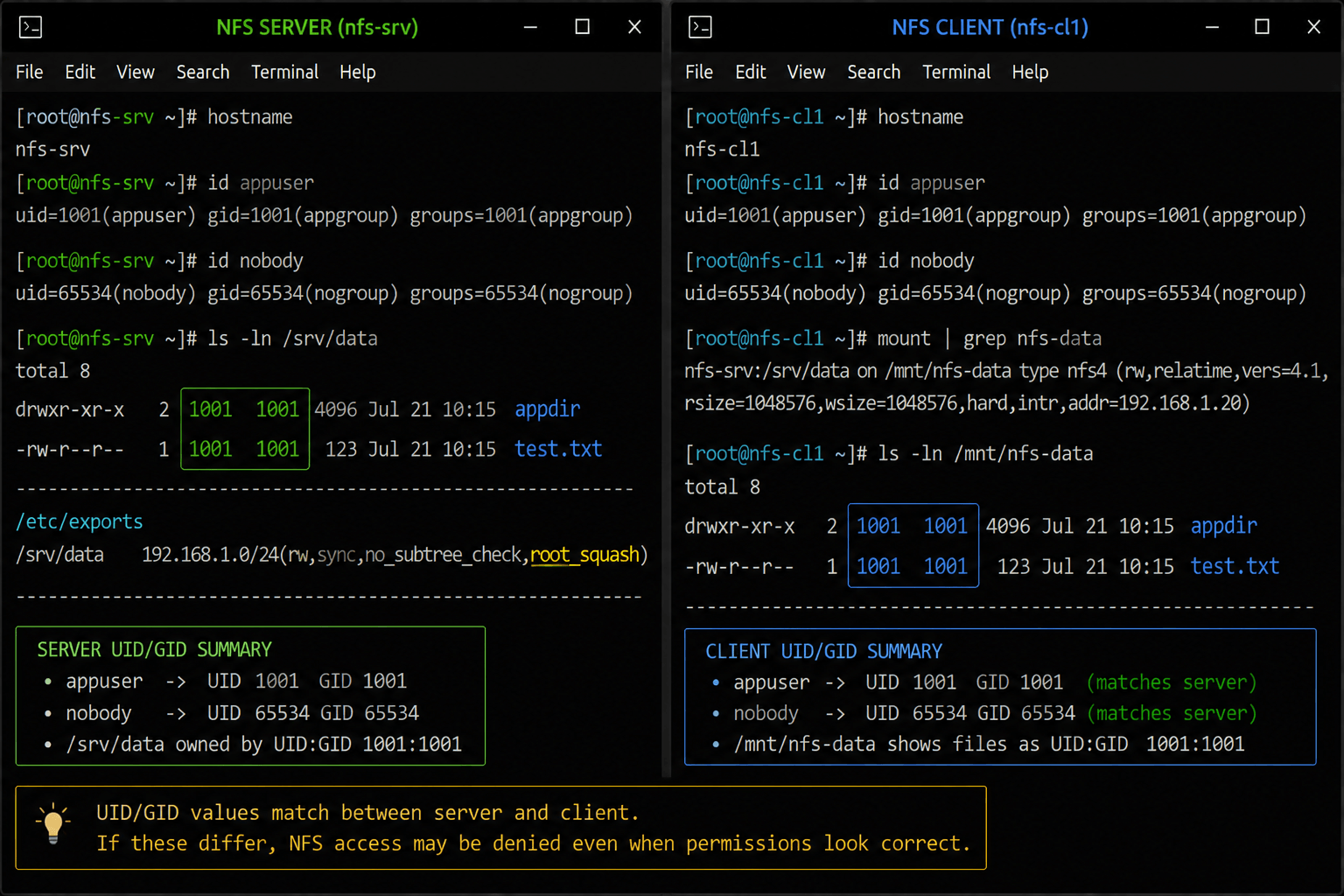The height and width of the screenshot is (896, 1344).
Task: Click the terminal icon in NFS SERVER title bar
Action: [31, 27]
